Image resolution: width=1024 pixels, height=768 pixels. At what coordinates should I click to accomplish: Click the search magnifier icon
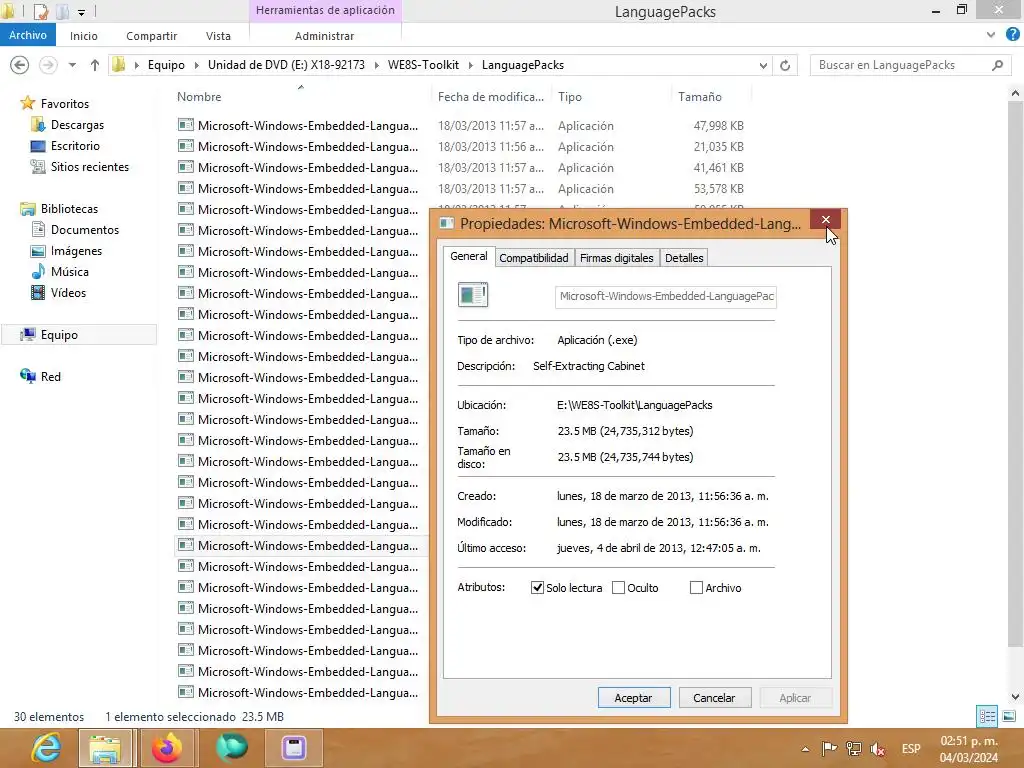click(x=997, y=65)
